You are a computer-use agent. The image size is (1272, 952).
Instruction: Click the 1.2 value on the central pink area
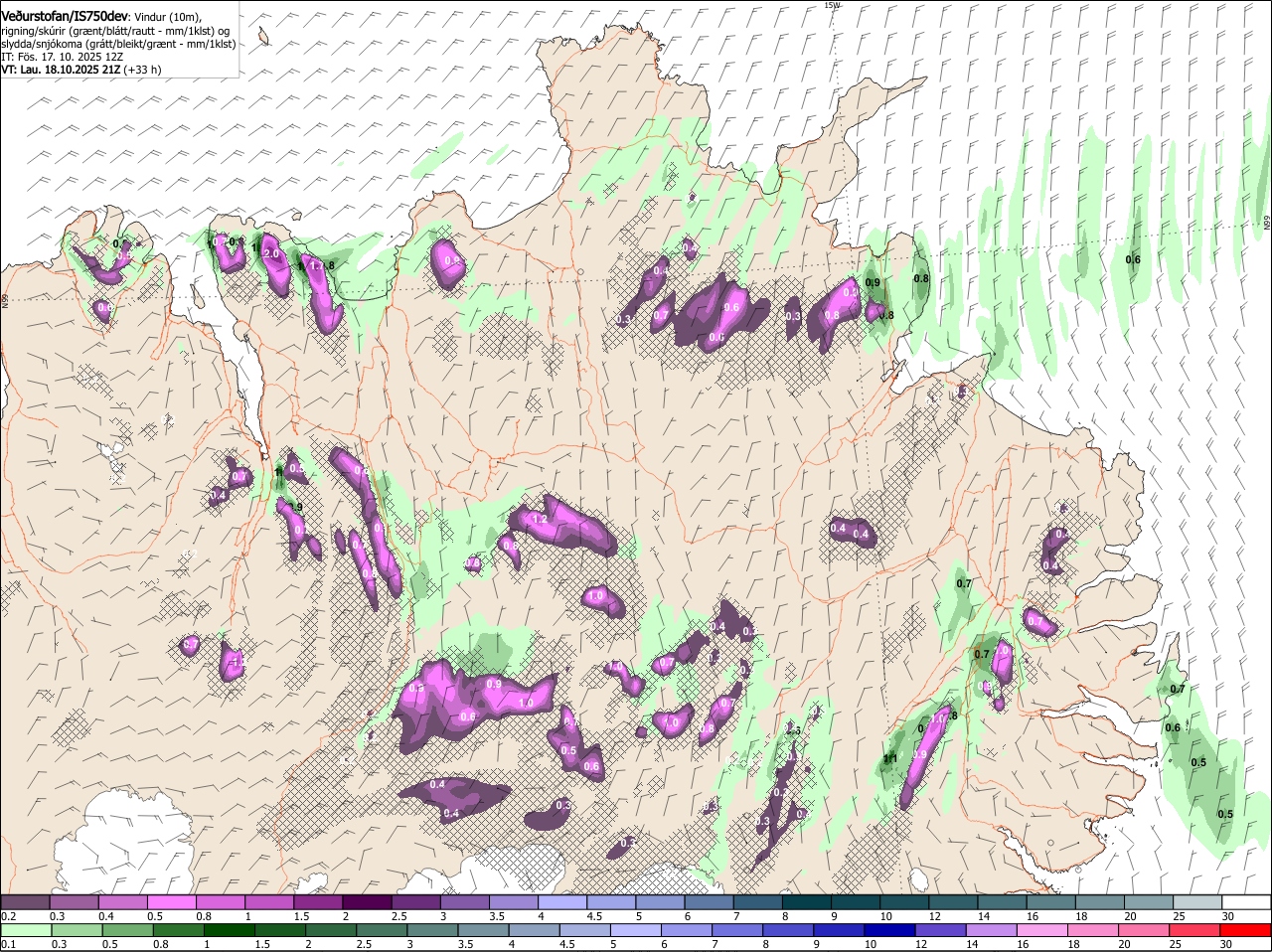point(541,520)
